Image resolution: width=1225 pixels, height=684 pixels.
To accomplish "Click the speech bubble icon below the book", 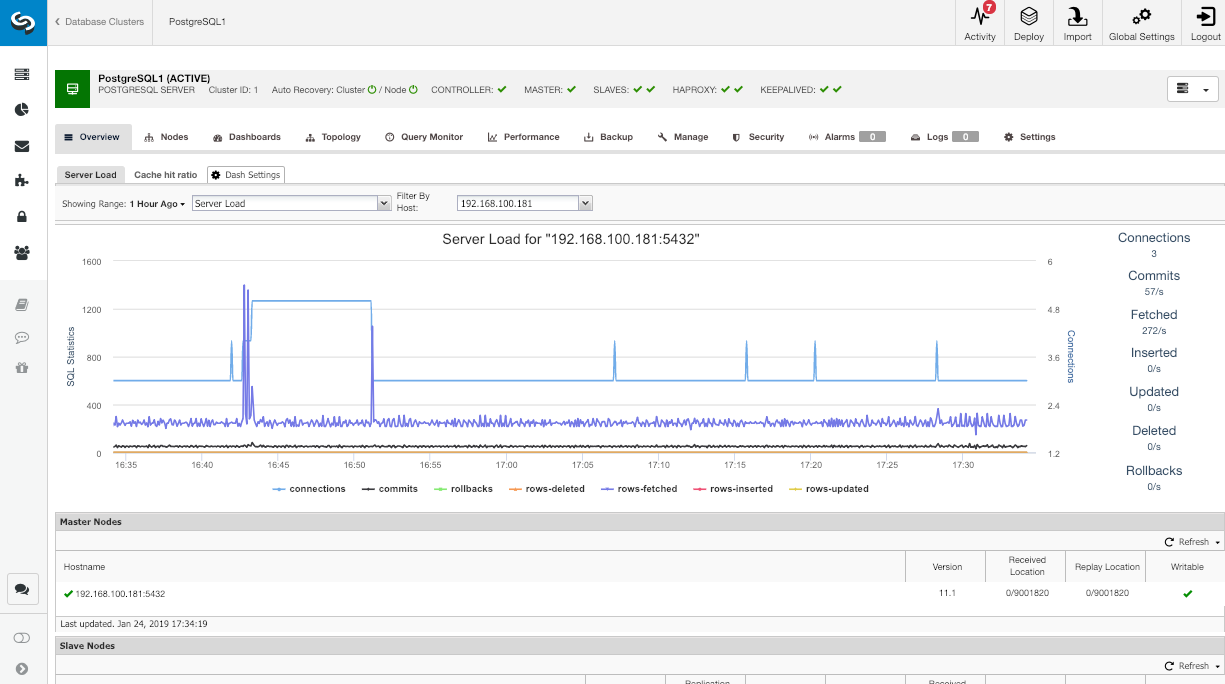I will pyautogui.click(x=22, y=337).
